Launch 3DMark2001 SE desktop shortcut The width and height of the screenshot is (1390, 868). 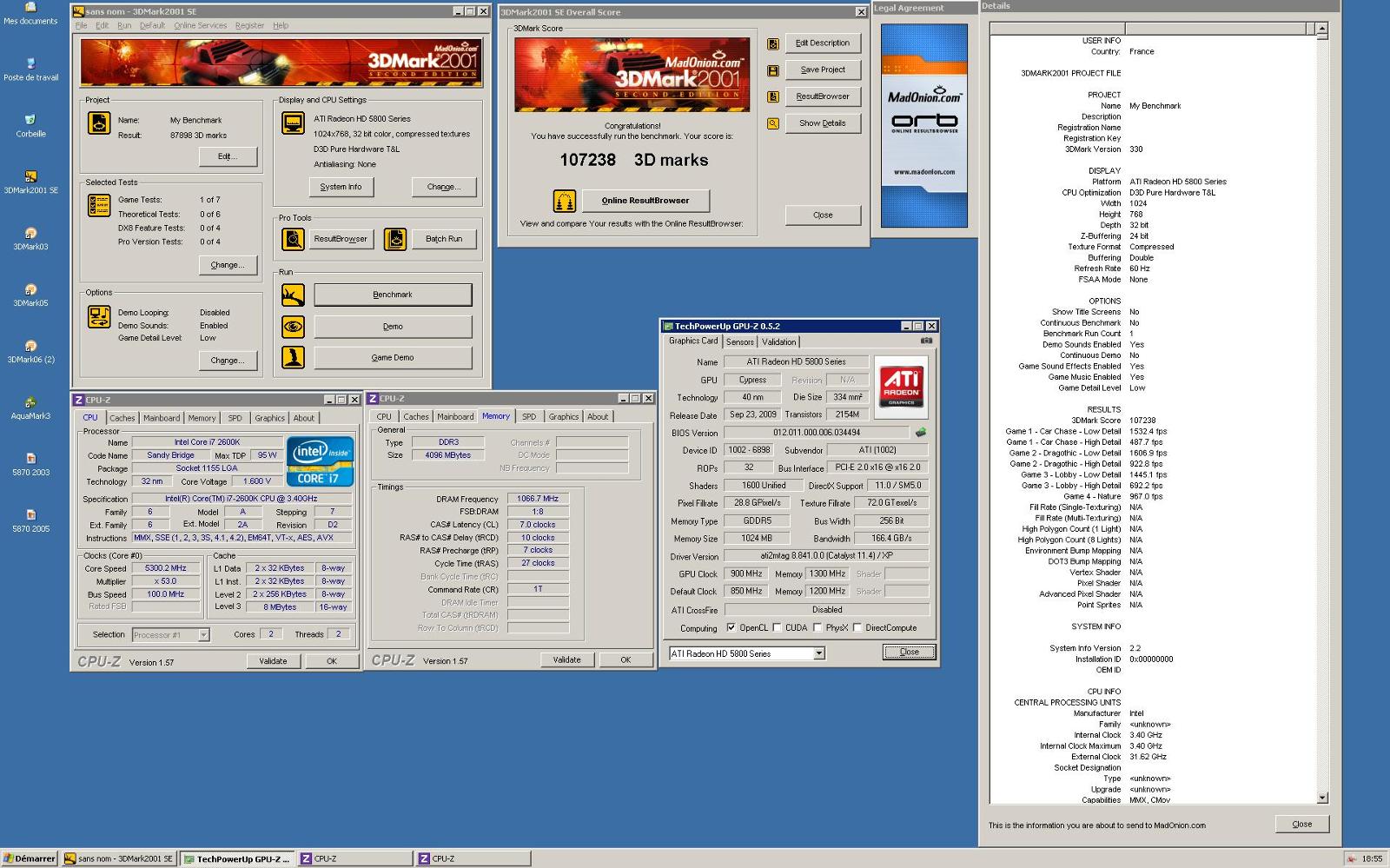click(x=30, y=182)
